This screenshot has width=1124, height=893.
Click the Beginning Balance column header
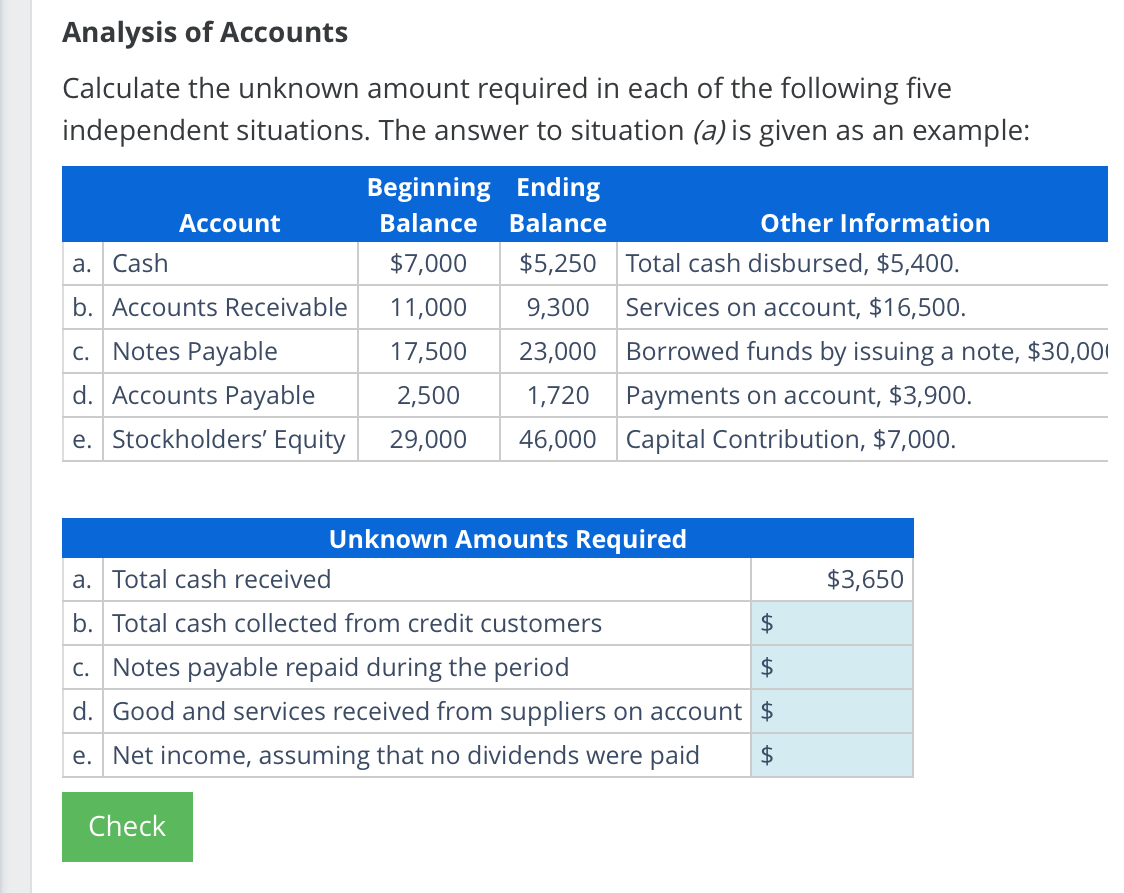pyautogui.click(x=428, y=204)
